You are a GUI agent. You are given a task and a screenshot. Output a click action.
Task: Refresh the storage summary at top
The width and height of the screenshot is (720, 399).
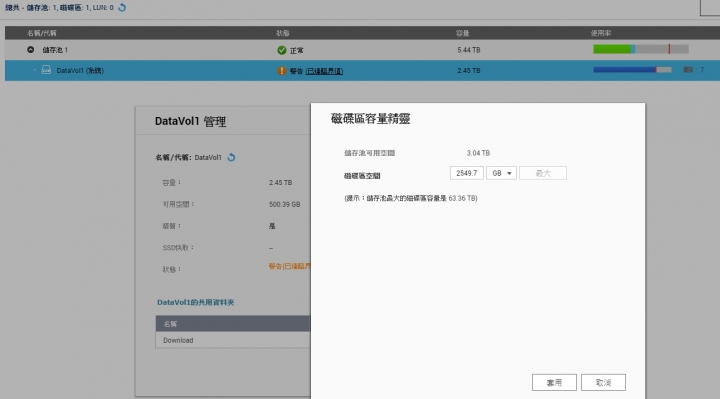point(122,7)
